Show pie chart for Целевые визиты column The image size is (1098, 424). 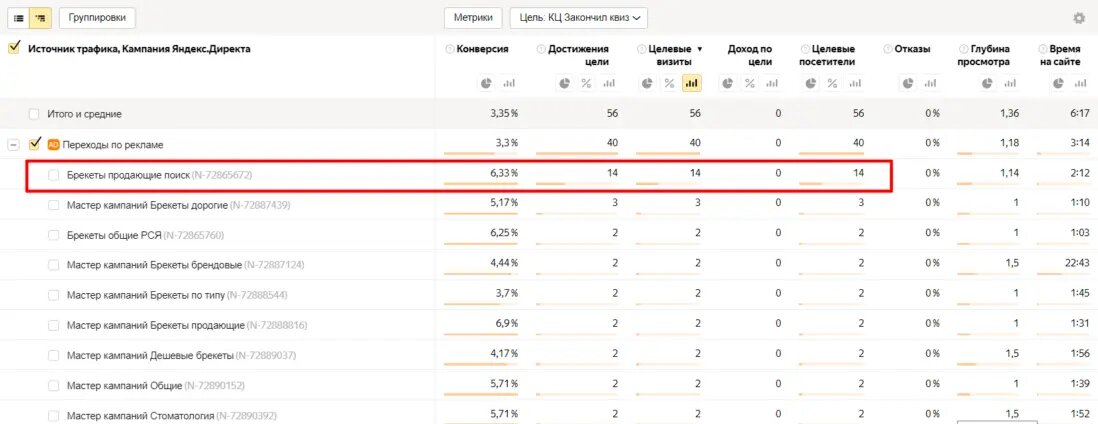[647, 83]
